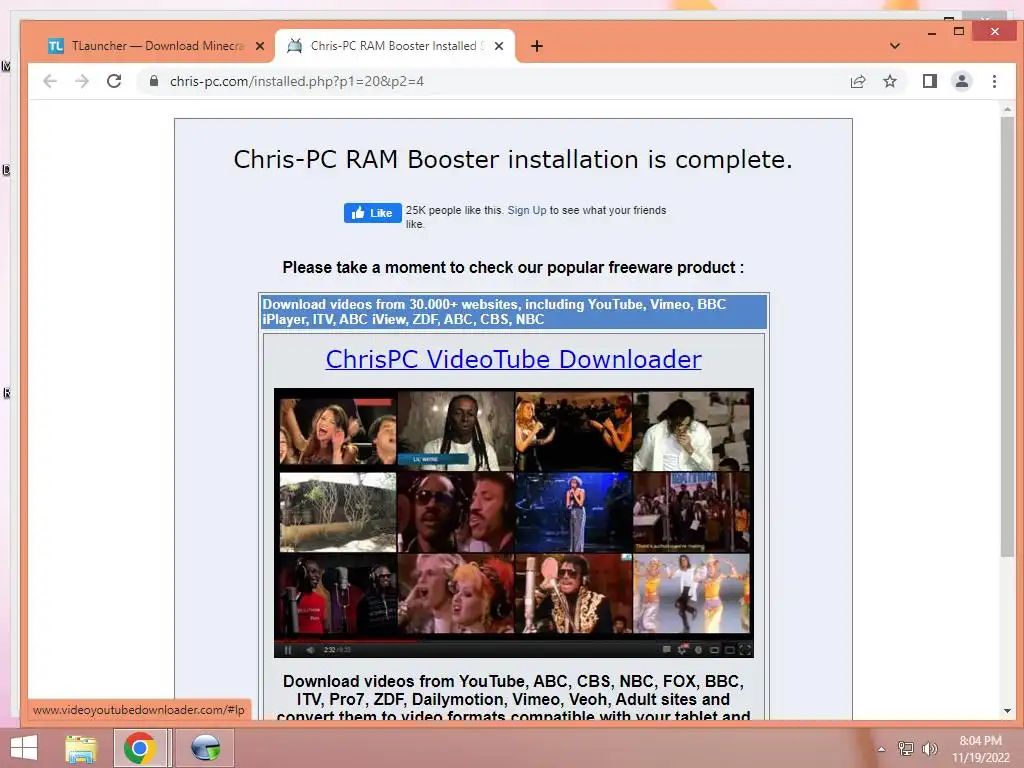Pause the video preview player

[x=288, y=649]
